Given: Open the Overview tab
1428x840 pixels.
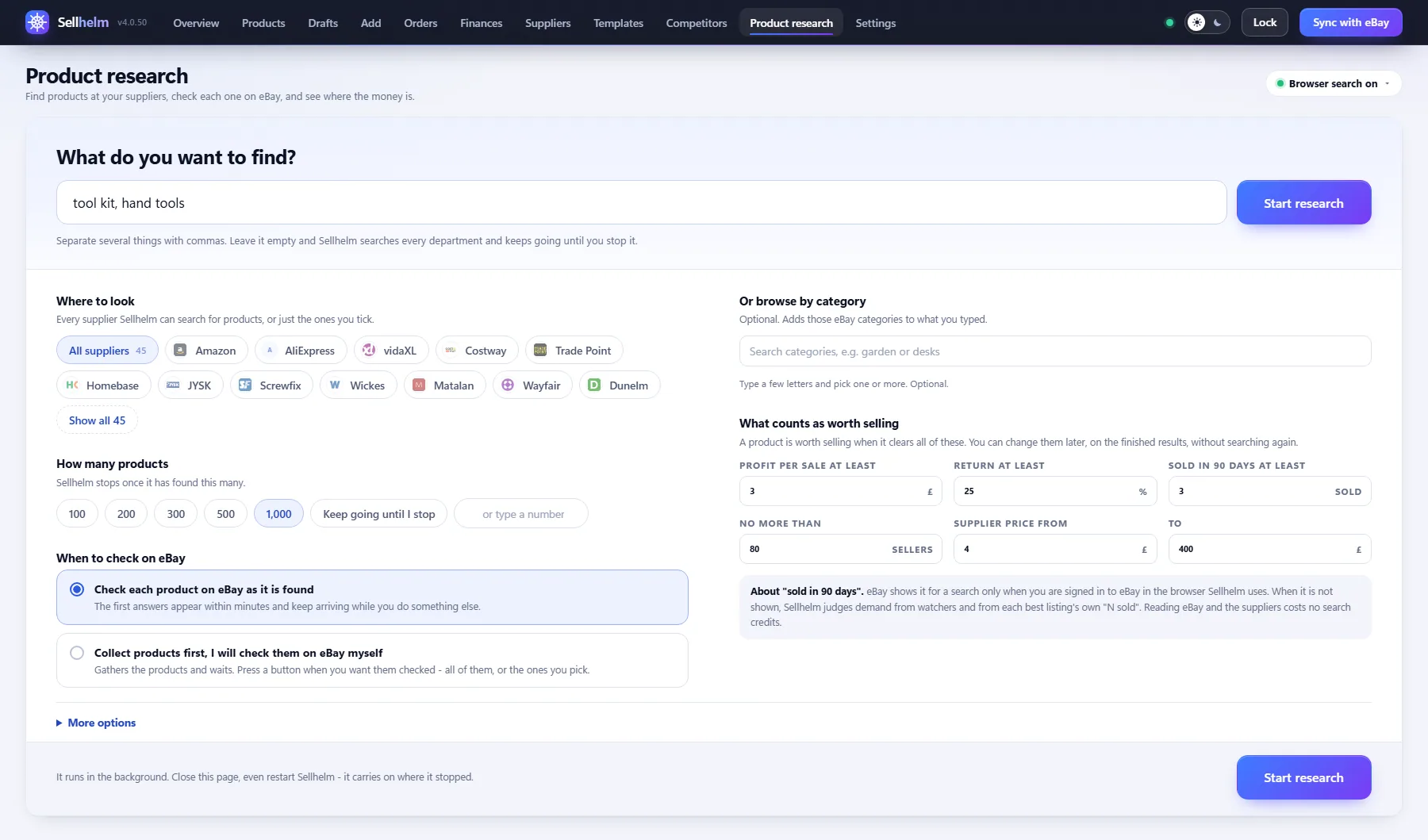Looking at the screenshot, I should pyautogui.click(x=196, y=23).
